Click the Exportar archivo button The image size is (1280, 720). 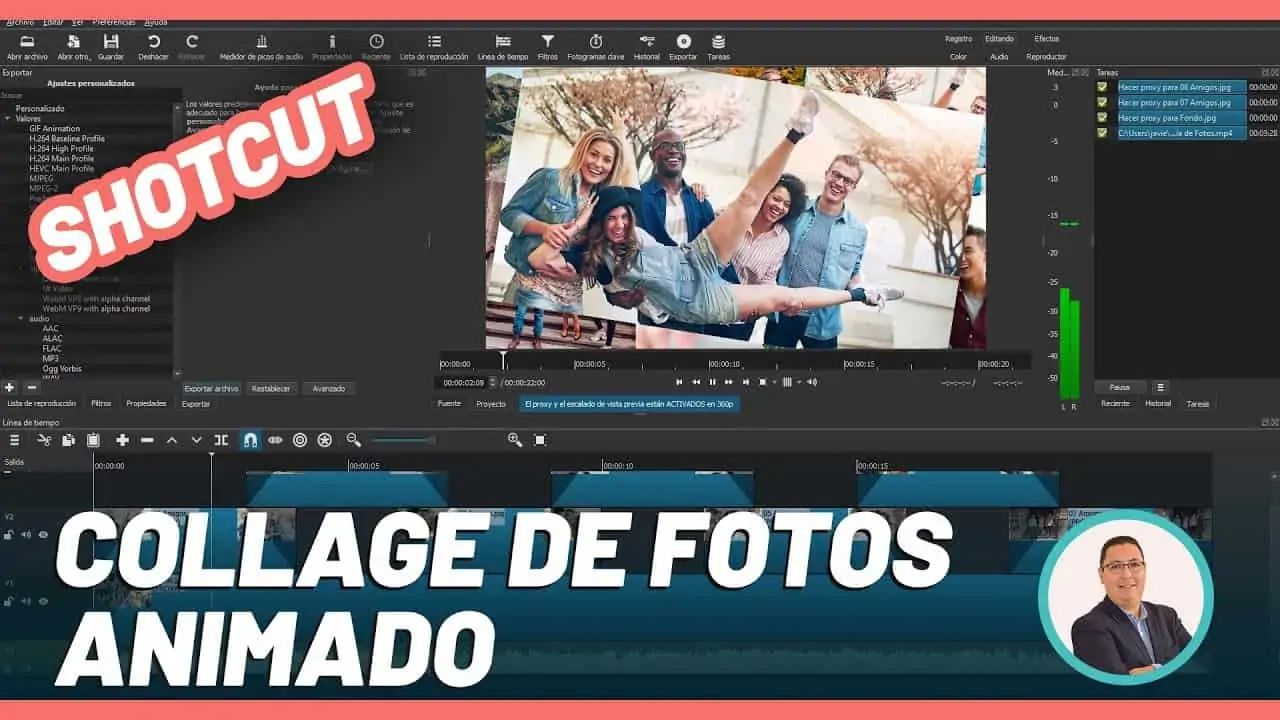click(211, 388)
